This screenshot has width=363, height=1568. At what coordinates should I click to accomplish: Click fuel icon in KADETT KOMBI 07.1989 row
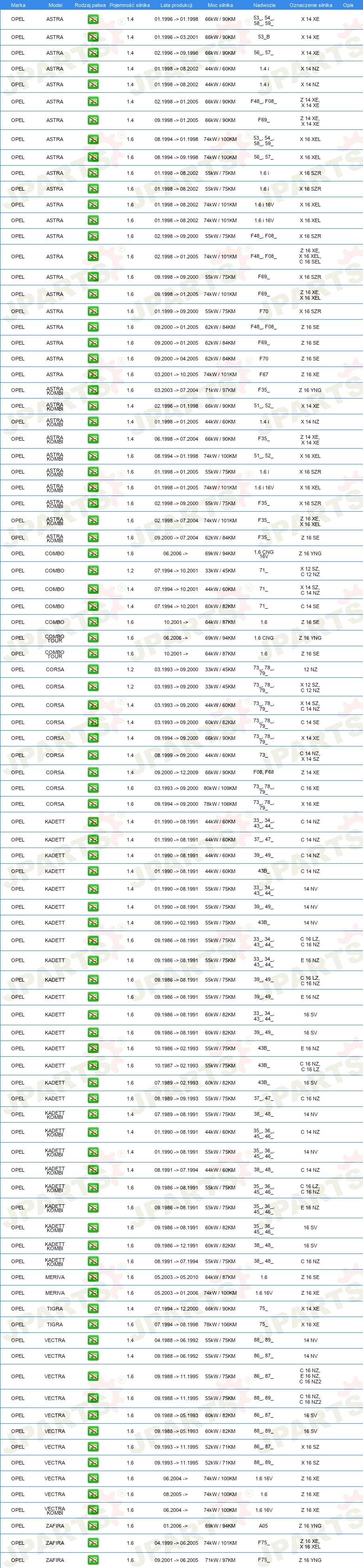click(x=93, y=1114)
